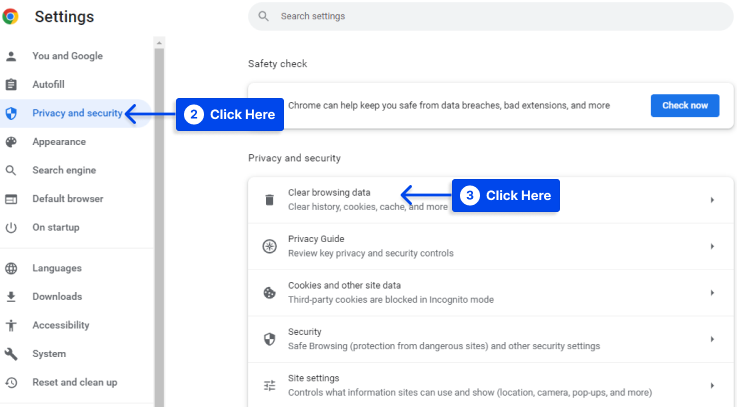Click the You and Google person icon
Image resolution: width=737 pixels, height=407 pixels.
pos(11,56)
